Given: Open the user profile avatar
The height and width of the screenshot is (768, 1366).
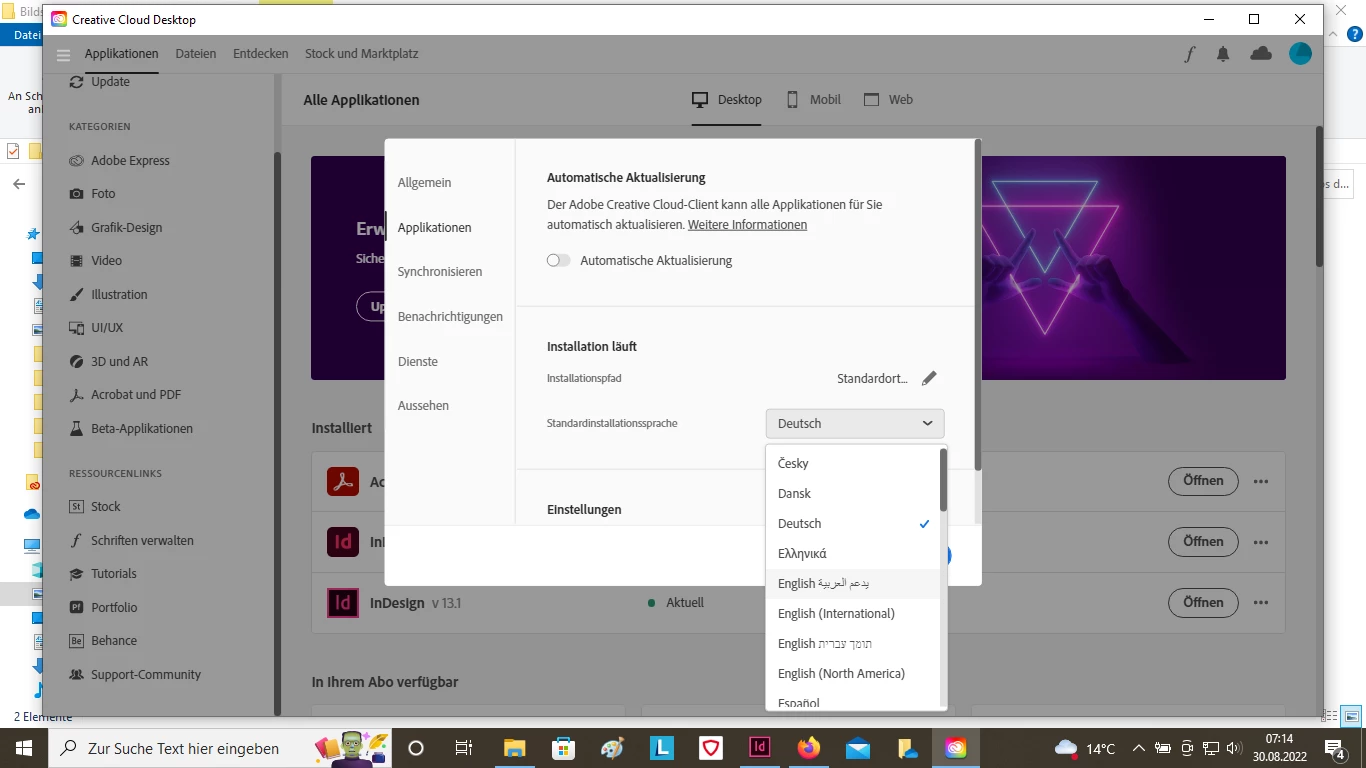Looking at the screenshot, I should (x=1300, y=54).
